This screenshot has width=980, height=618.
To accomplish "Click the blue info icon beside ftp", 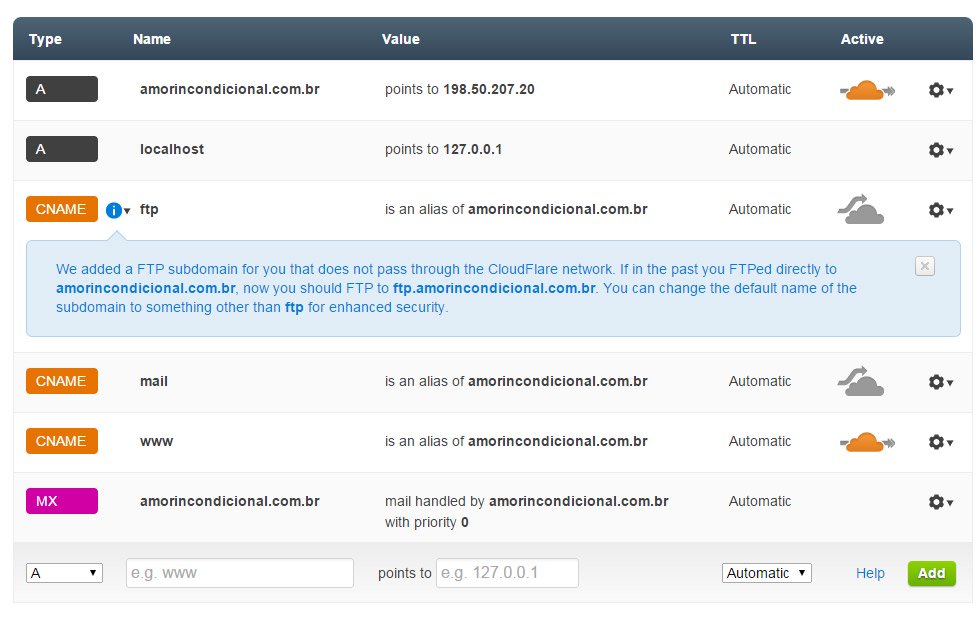I will (114, 211).
